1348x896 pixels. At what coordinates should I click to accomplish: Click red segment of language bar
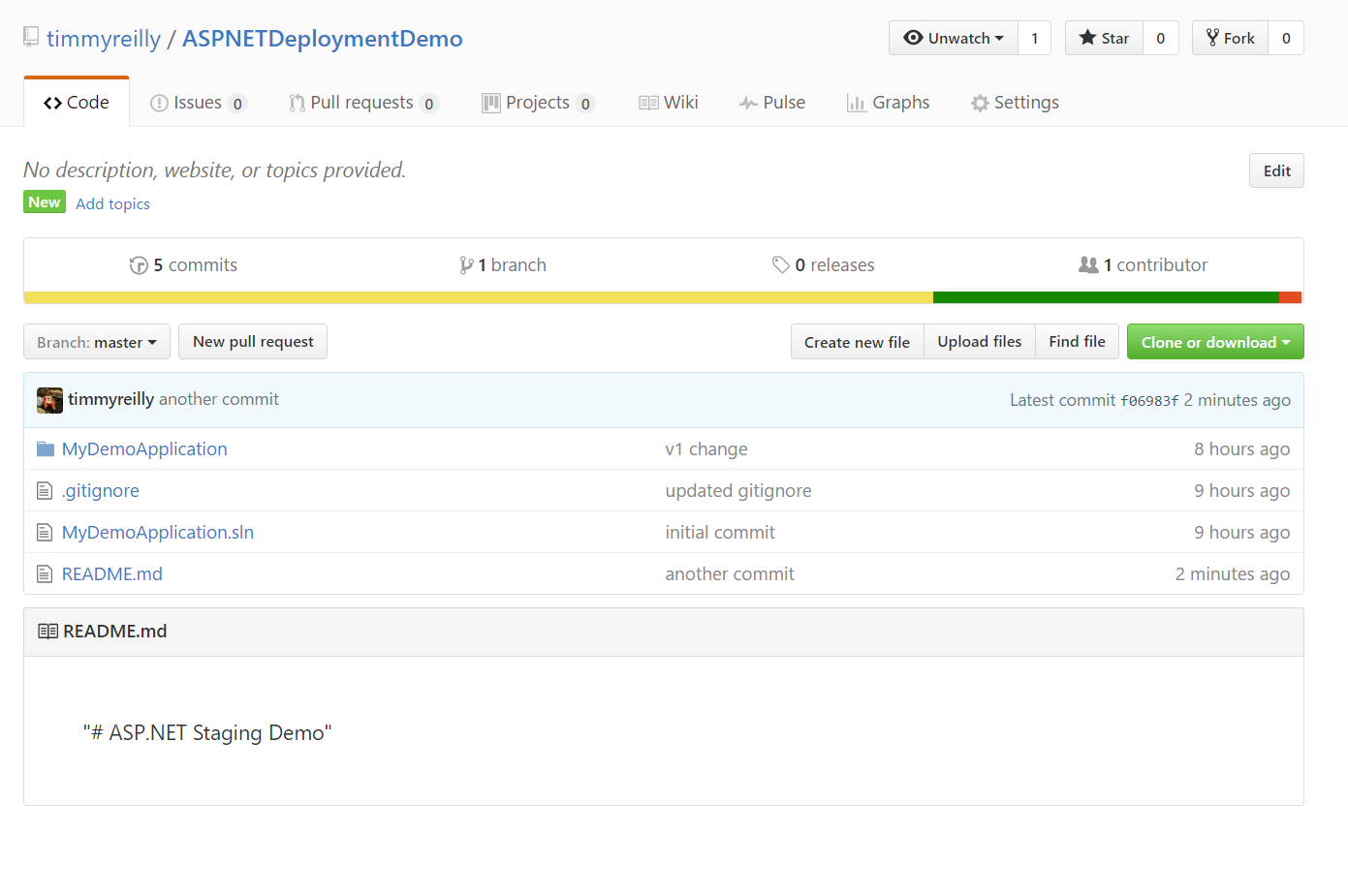pyautogui.click(x=1291, y=297)
